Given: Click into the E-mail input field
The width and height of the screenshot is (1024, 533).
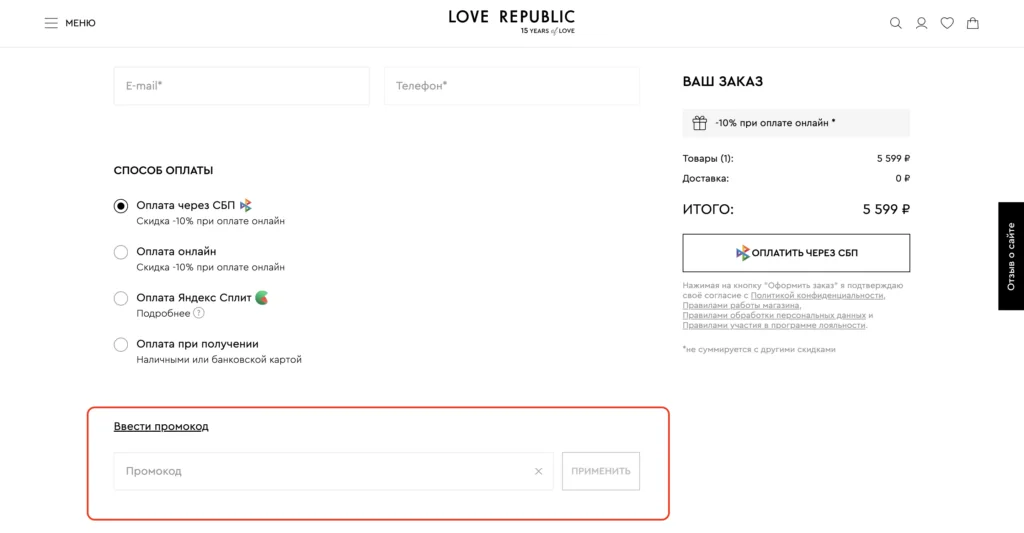Looking at the screenshot, I should [x=241, y=86].
